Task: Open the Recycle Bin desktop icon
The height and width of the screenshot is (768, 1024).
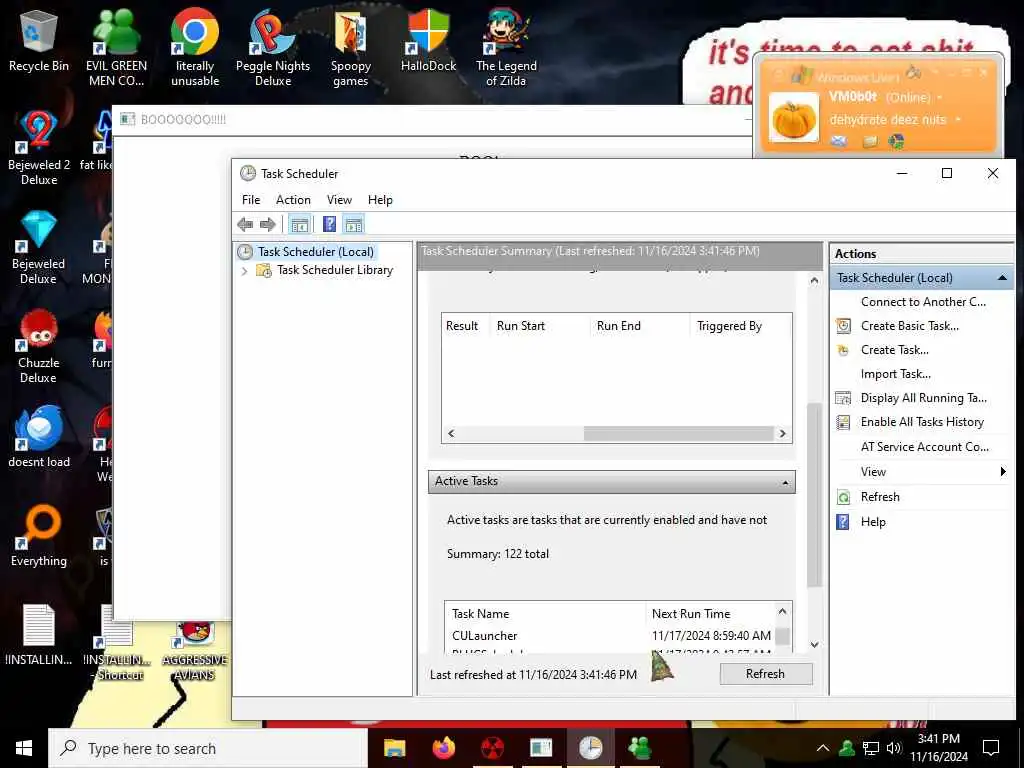Action: (39, 41)
